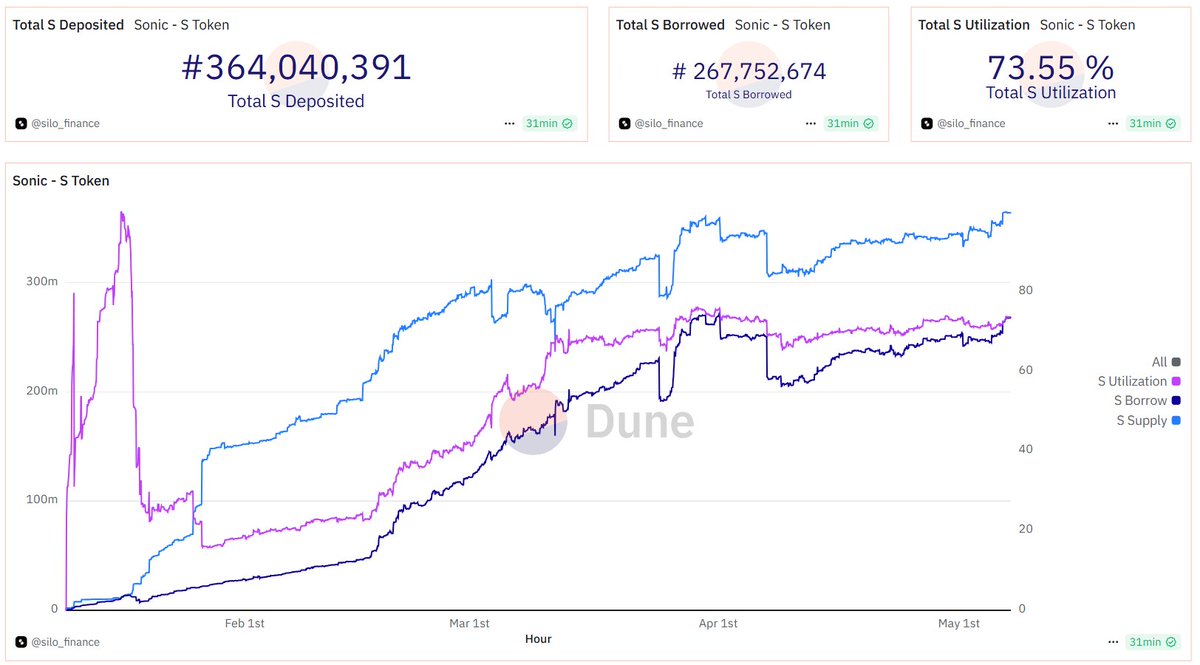1200x665 pixels.
Task: Click the silo_finance avatar in Total S Utilization panel
Action: (x=926, y=124)
